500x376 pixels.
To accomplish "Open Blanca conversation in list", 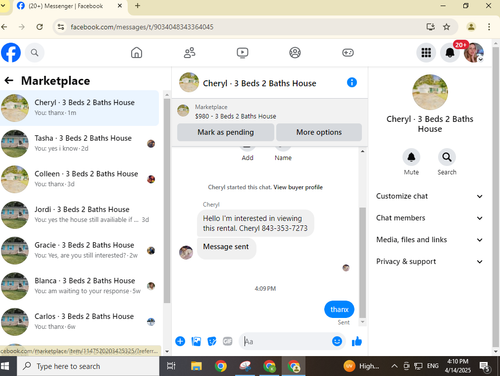I will click(80, 286).
